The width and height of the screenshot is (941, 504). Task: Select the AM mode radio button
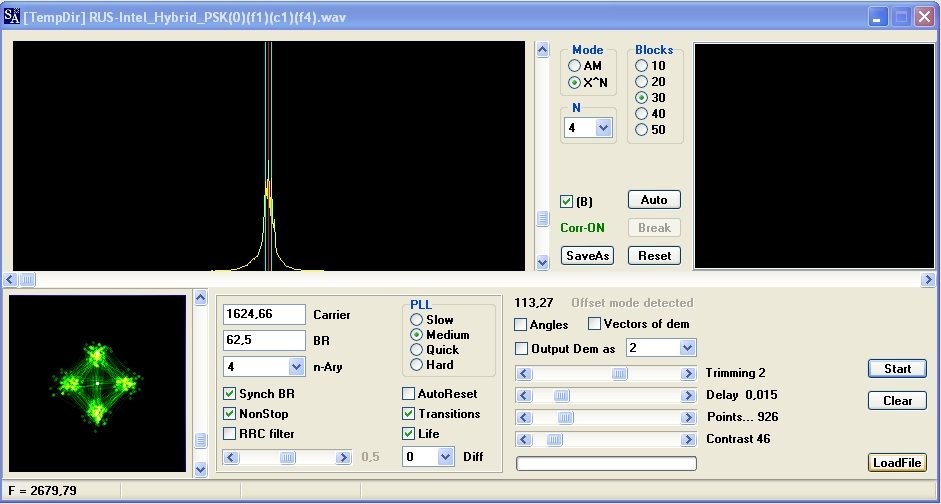pyautogui.click(x=575, y=66)
